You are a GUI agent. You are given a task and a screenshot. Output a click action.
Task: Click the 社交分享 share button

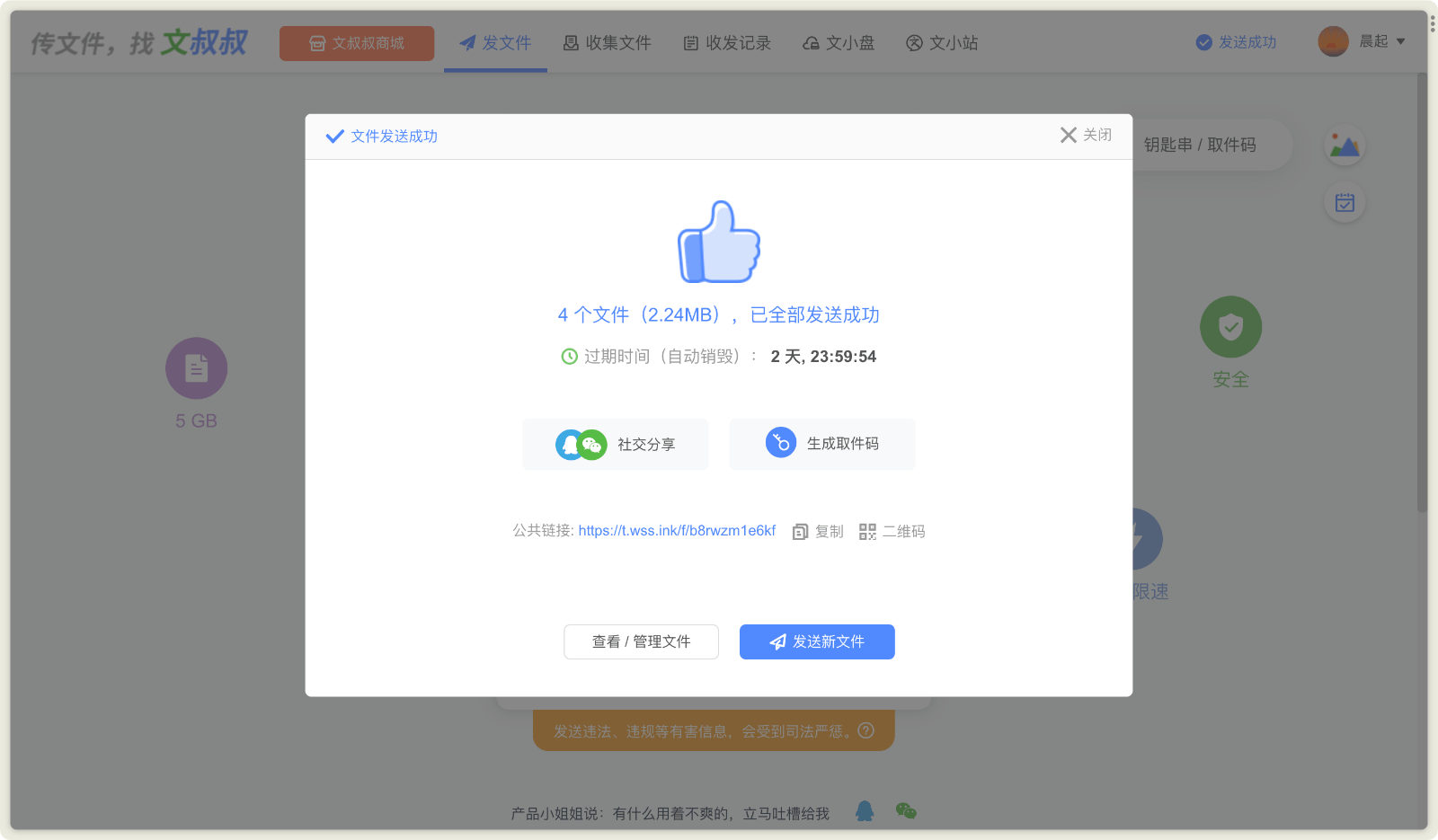616,444
